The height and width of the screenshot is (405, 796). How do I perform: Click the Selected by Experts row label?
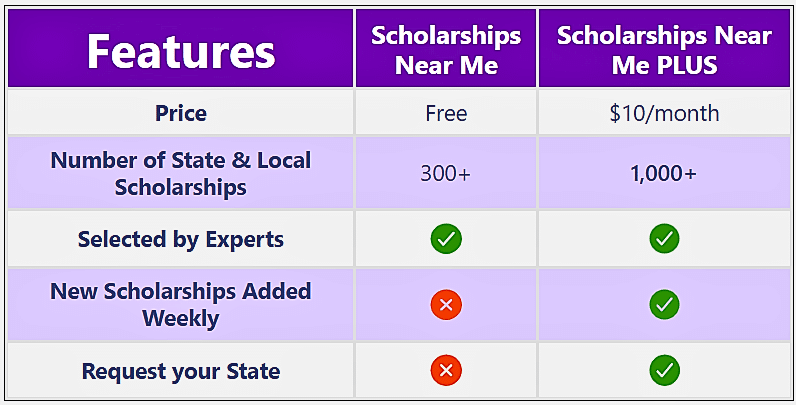181,239
